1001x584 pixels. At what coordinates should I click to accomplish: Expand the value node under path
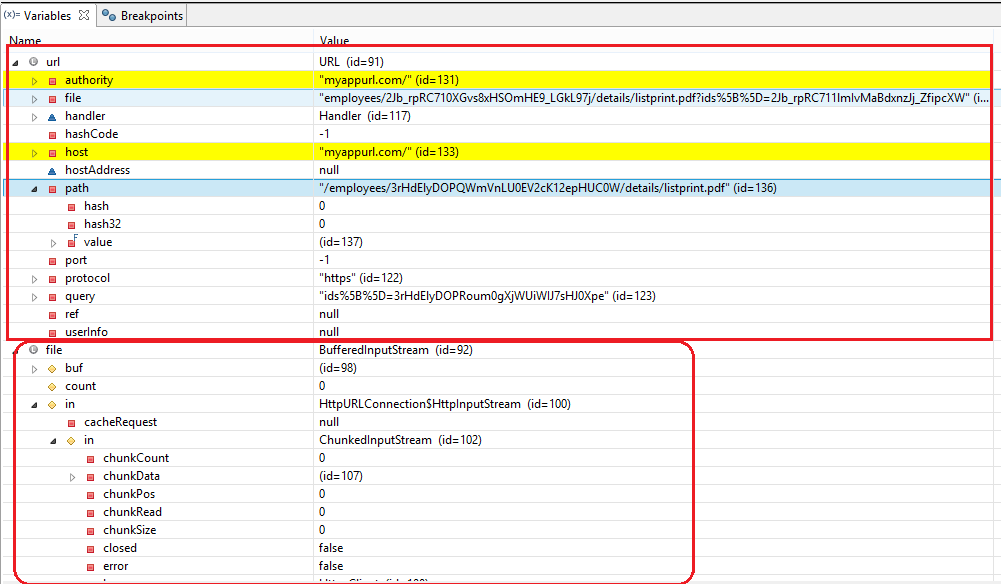click(53, 241)
